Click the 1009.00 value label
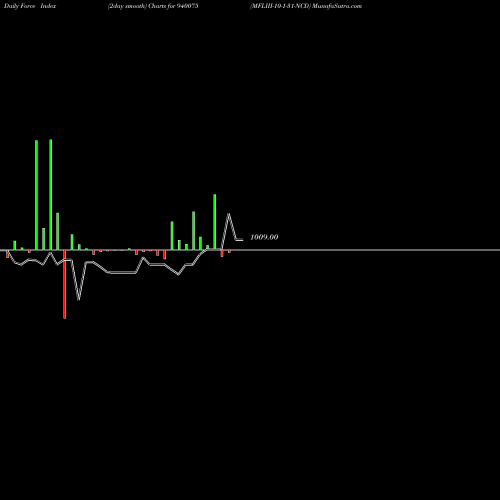 coord(264,237)
